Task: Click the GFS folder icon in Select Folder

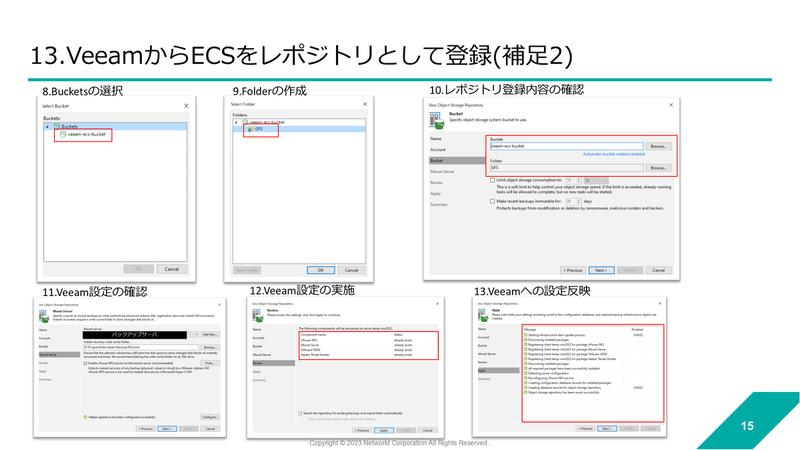Action: click(251, 129)
